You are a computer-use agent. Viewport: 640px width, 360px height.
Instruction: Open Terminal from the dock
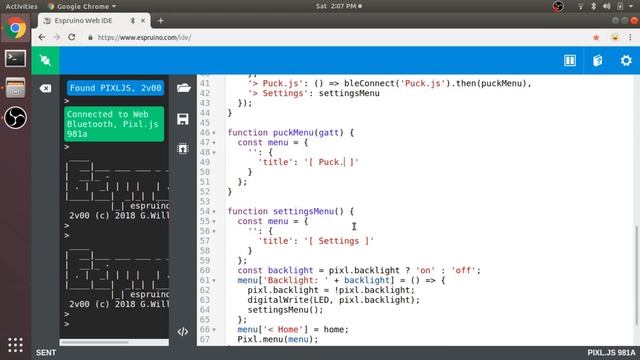[x=16, y=58]
